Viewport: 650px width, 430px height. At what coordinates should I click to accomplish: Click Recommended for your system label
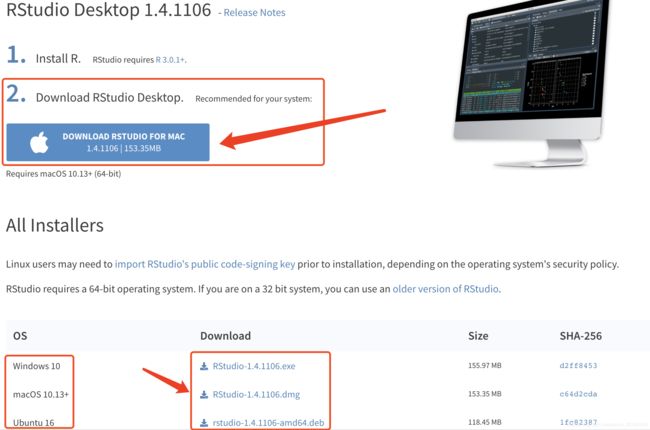254,99
